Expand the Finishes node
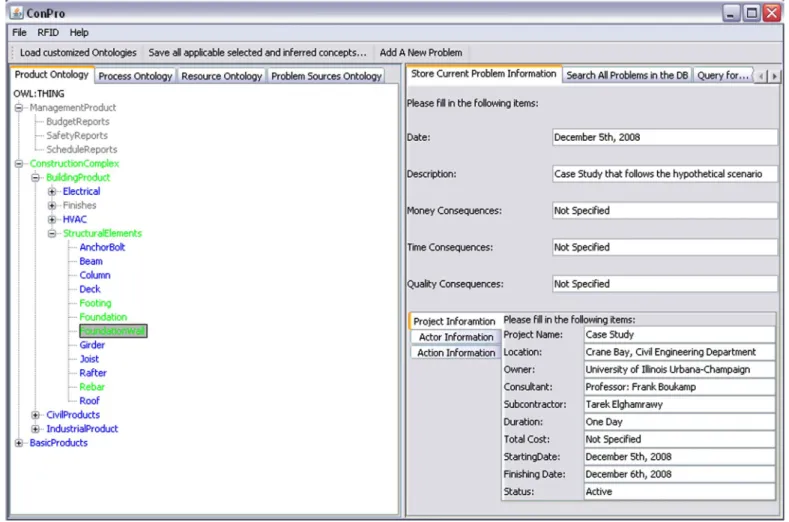This screenshot has width=789, height=522. pos(52,205)
